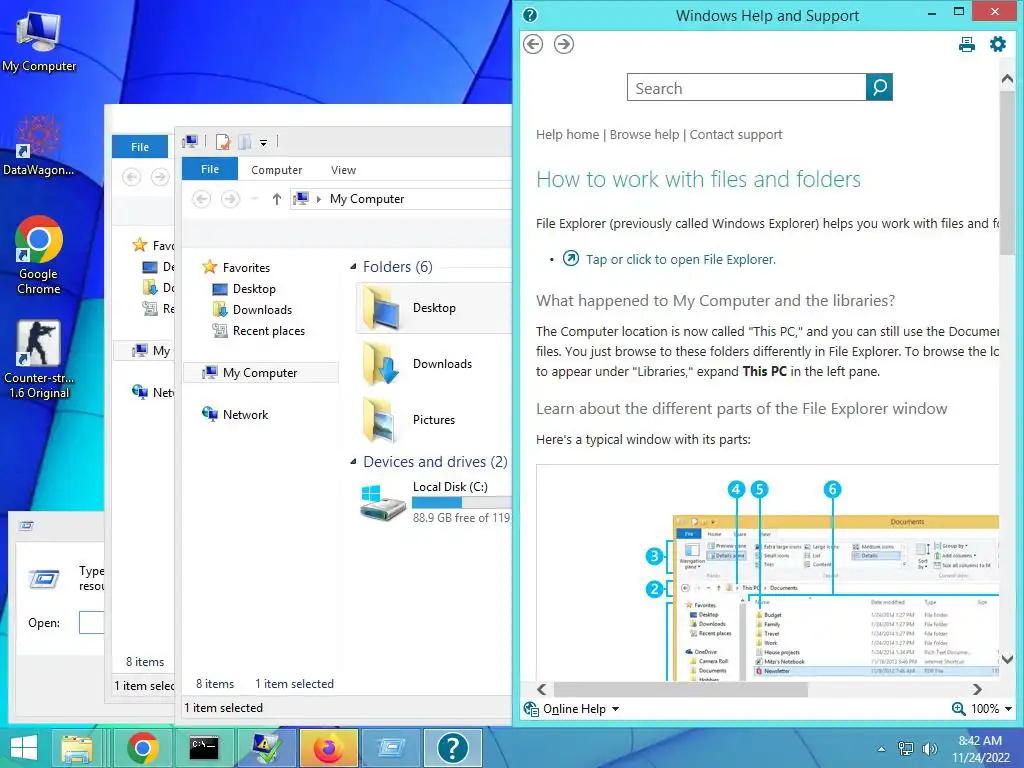Click Tap or click to open File Explorer
The image size is (1024, 768).
click(680, 259)
